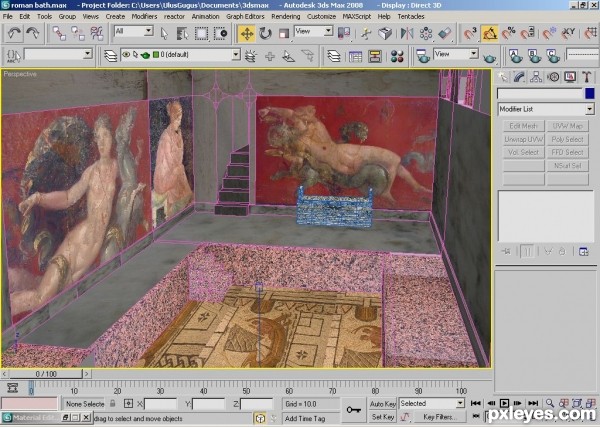600x427 pixels.
Task: Open the Curve Editor icon
Action: click(x=355, y=56)
